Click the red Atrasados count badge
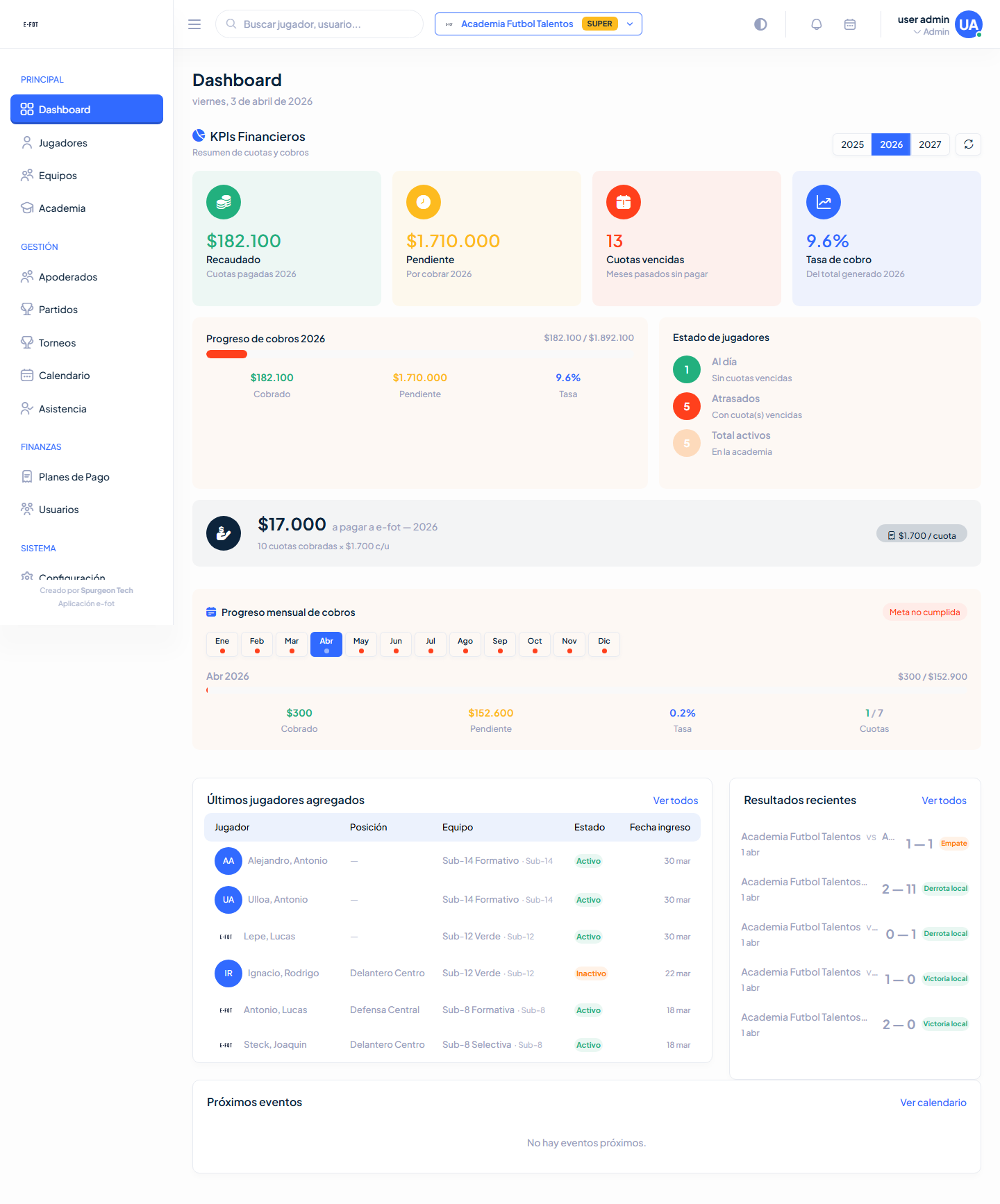The image size is (1000, 1204). [x=687, y=406]
